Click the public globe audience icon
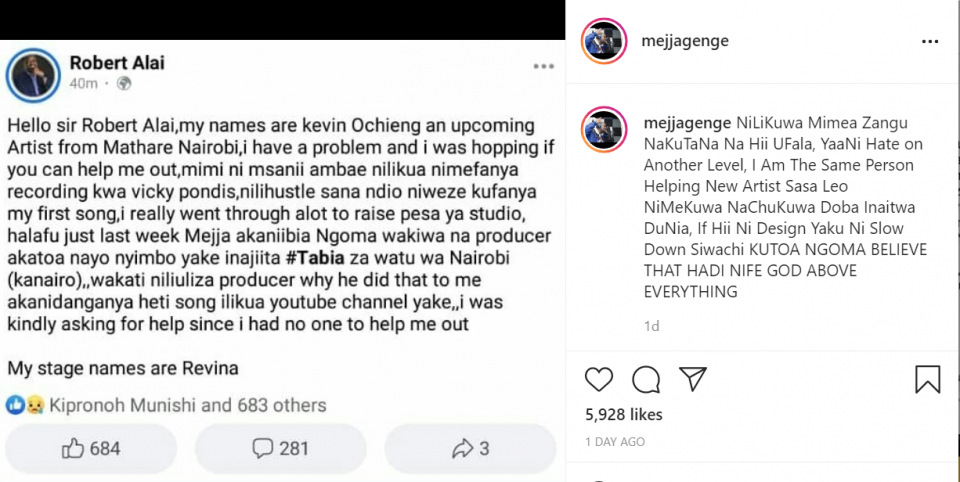 click(x=124, y=84)
